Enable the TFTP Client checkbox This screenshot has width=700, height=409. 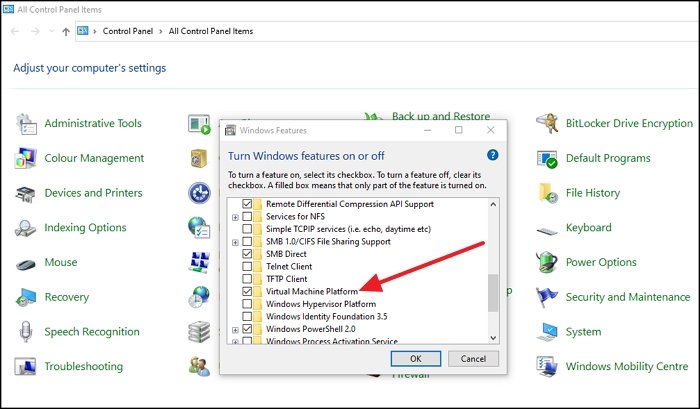tap(247, 279)
